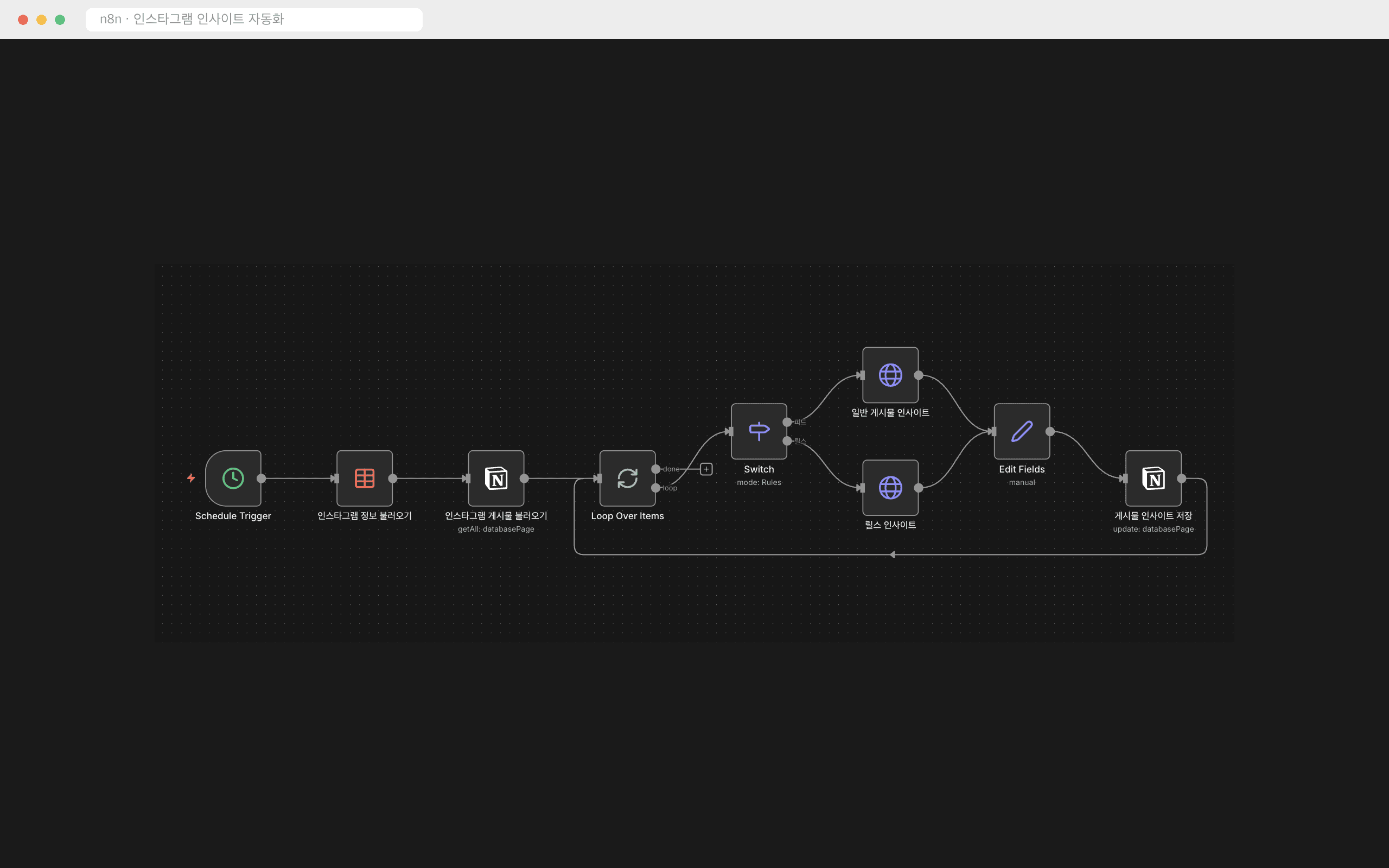This screenshot has width=1389, height=868.
Task: Select the Switch signpost node
Action: click(759, 431)
